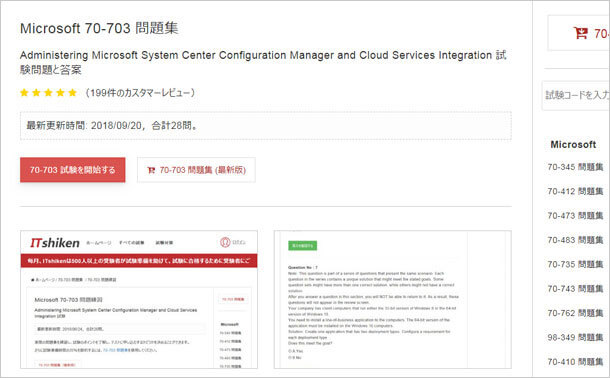Open the 70-473 問題集 sidebar link

[x=575, y=216]
